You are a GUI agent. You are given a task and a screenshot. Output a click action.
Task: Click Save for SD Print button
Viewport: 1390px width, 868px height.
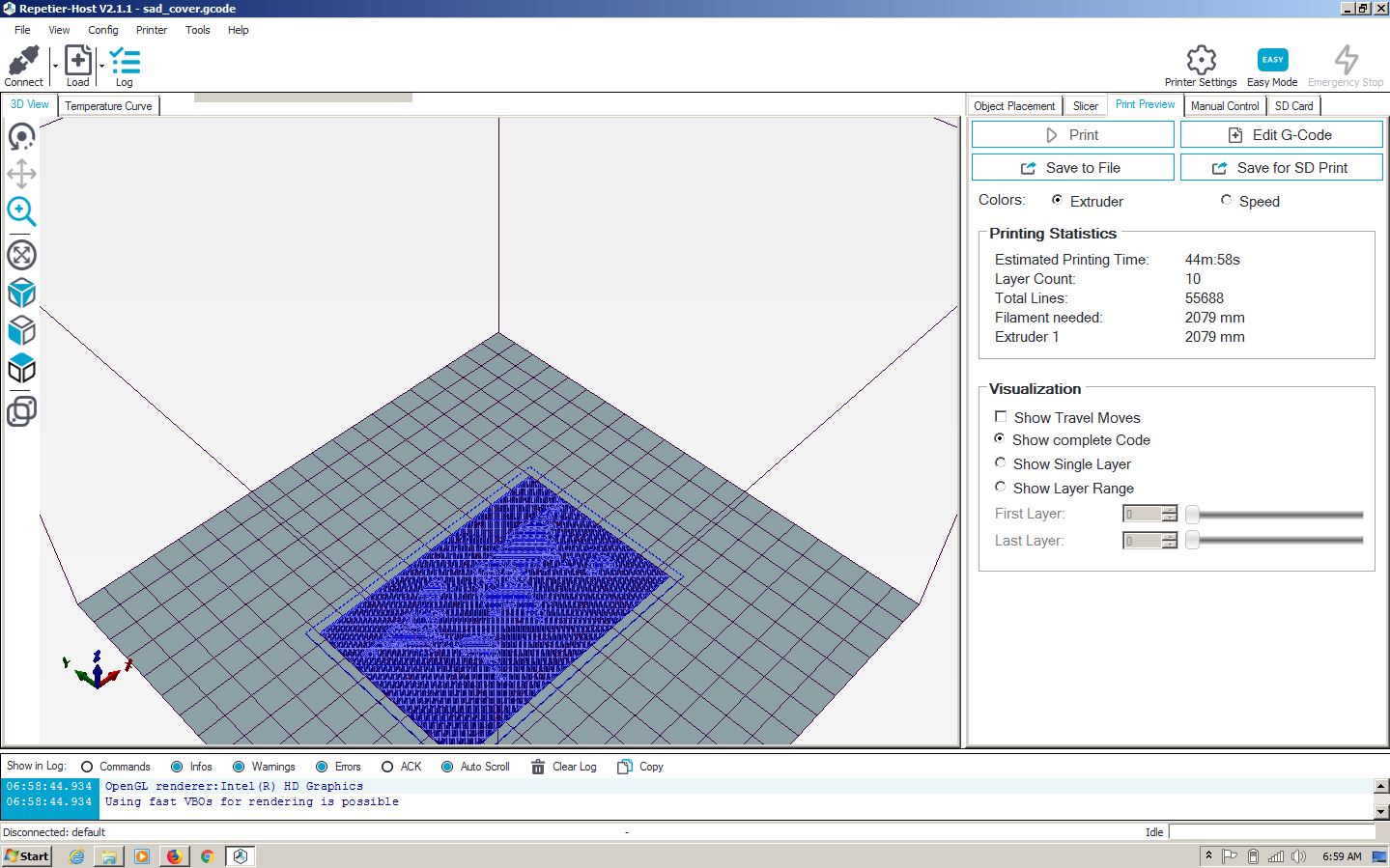1282,168
